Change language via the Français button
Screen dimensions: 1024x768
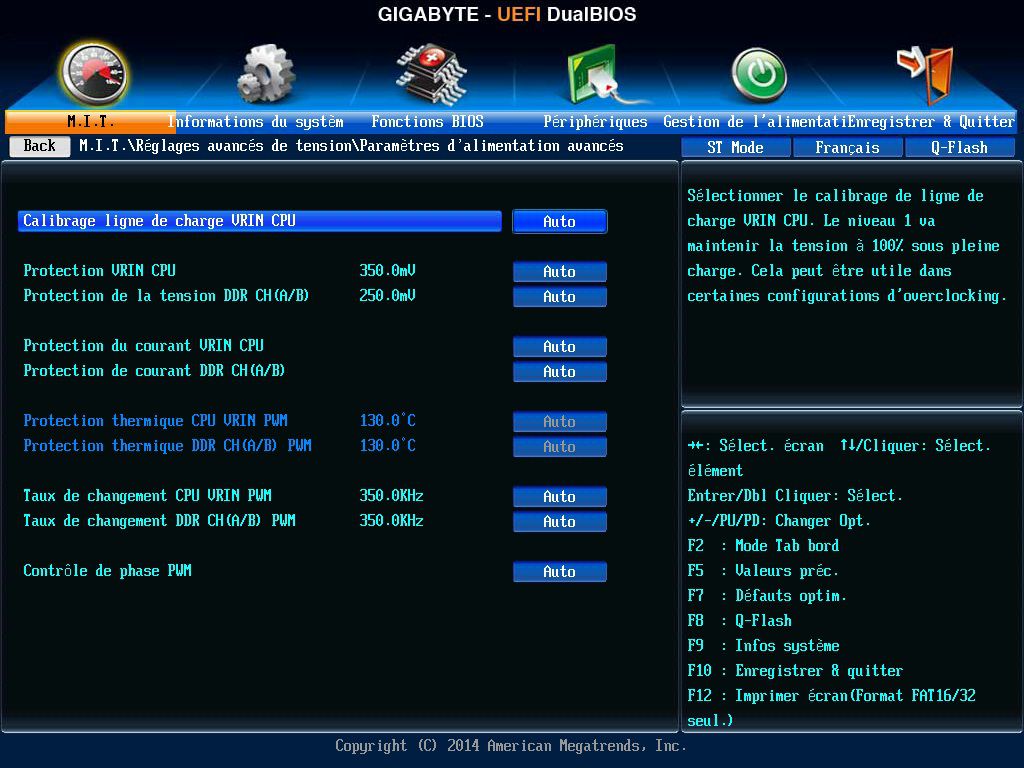point(847,148)
